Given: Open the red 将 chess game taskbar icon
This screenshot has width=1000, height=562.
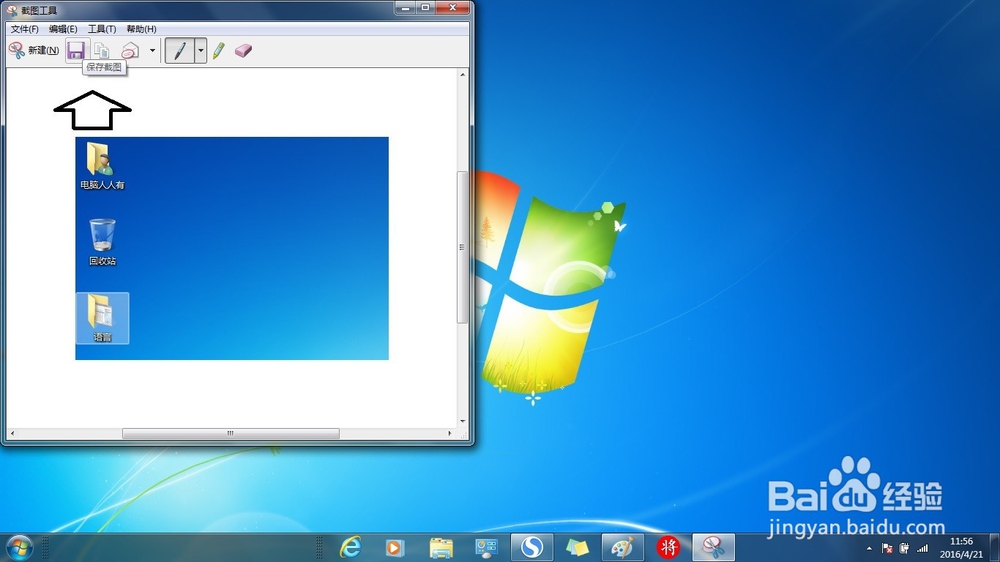Looking at the screenshot, I should pos(668,547).
